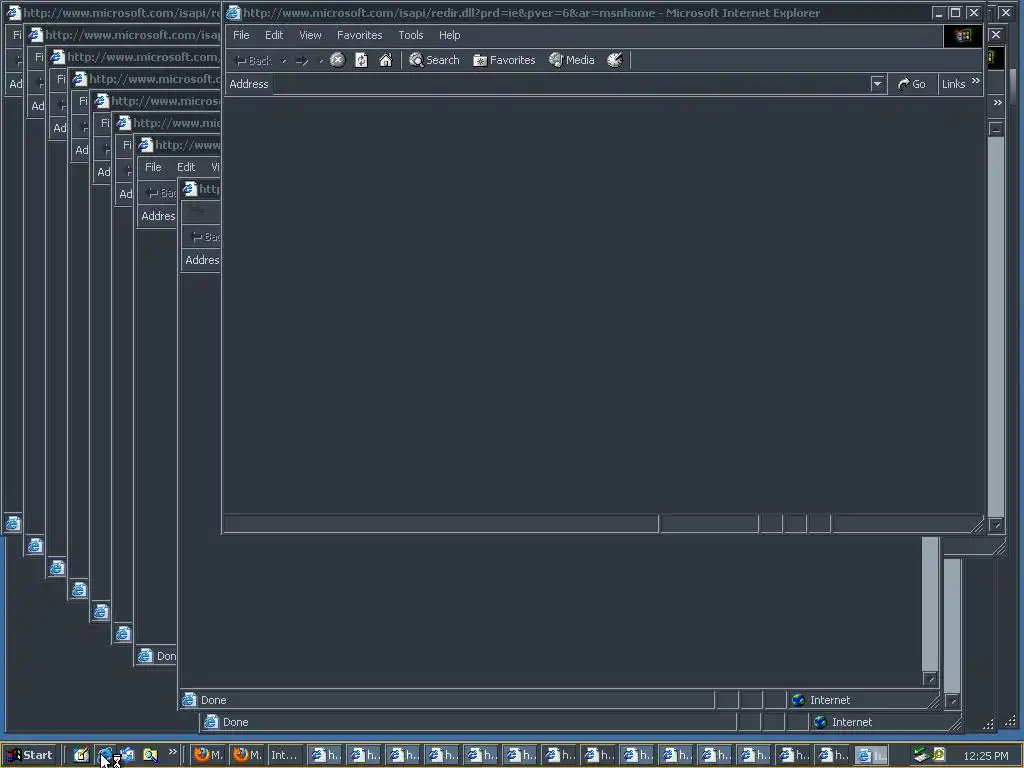The height and width of the screenshot is (768, 1024).
Task: Open the Back history dropdown arrow
Action: coord(283,61)
